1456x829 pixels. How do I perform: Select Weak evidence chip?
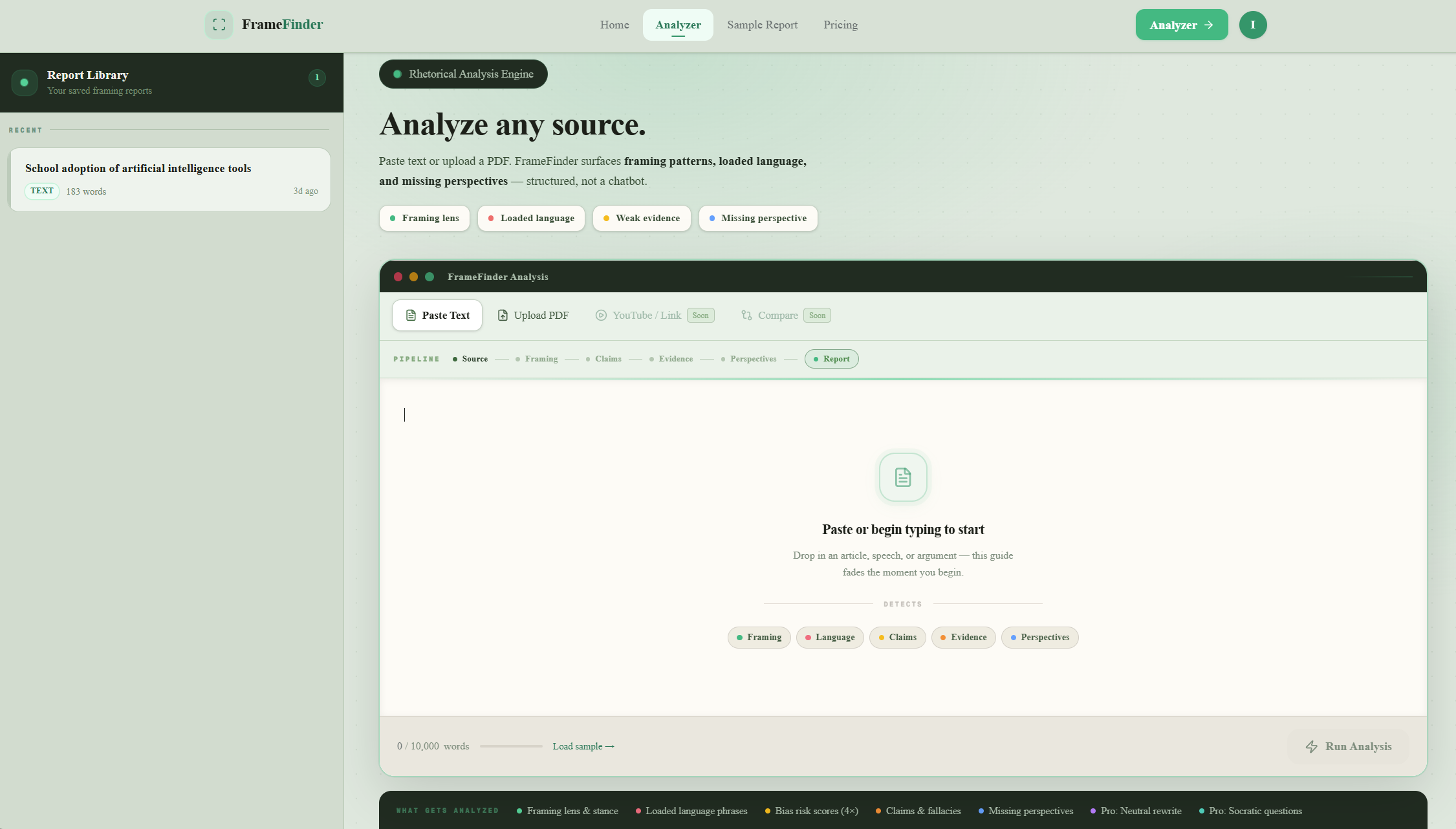point(642,219)
